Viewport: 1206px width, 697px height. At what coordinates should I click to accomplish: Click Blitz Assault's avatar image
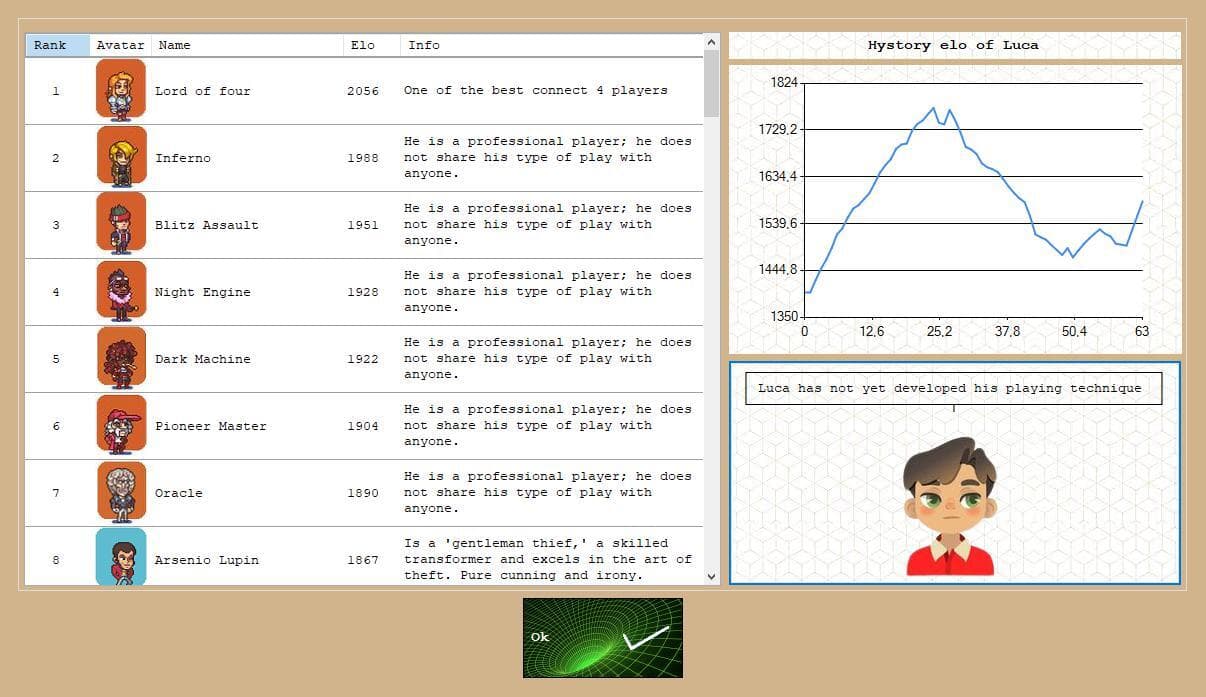pos(121,224)
